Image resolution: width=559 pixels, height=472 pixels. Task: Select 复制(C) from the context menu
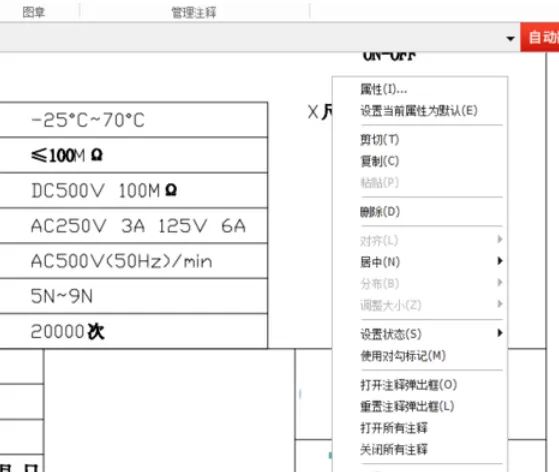(x=420, y=161)
